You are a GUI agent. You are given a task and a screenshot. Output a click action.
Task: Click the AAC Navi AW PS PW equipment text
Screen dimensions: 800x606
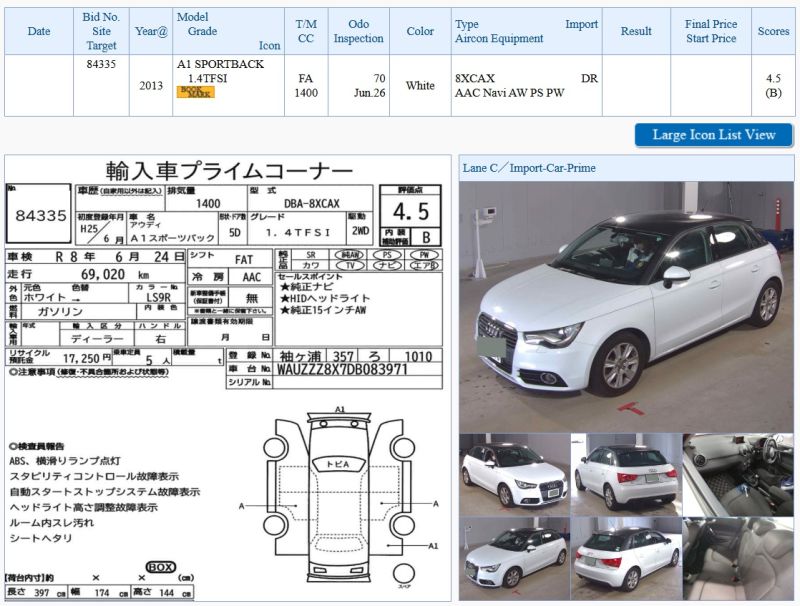tap(510, 93)
